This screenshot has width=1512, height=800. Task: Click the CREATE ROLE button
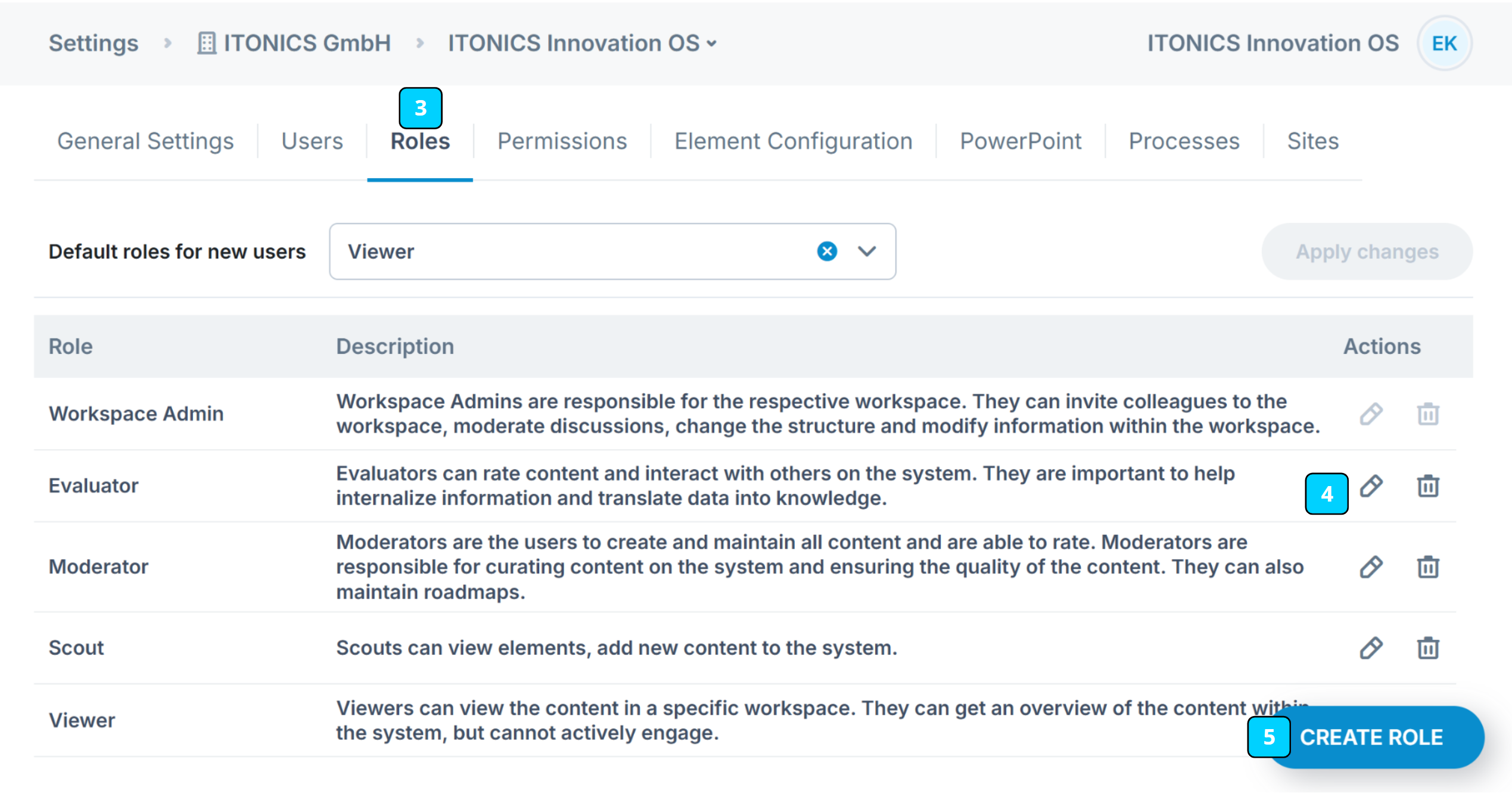(x=1370, y=737)
